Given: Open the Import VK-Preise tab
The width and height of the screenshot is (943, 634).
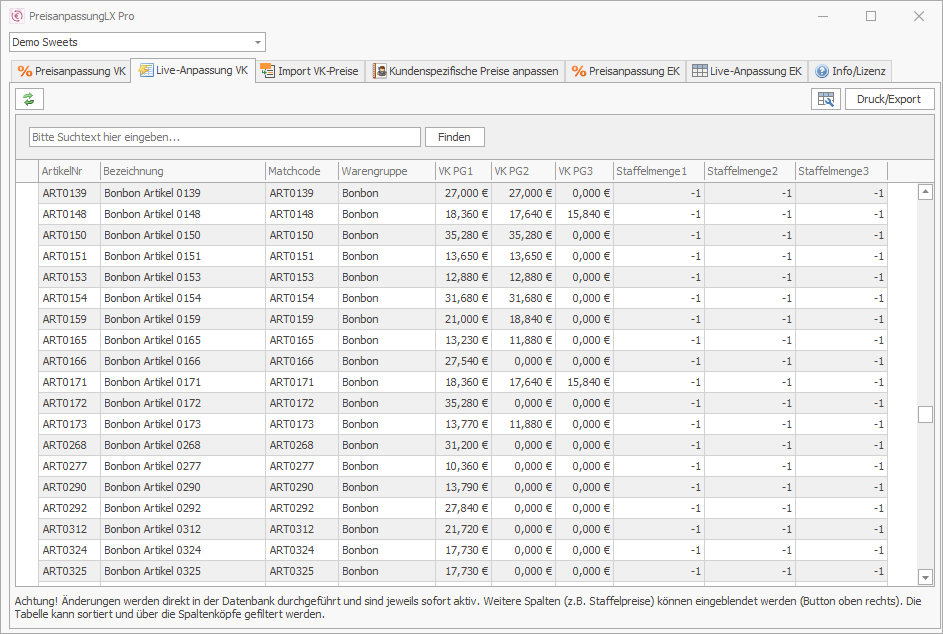Looking at the screenshot, I should (x=309, y=72).
